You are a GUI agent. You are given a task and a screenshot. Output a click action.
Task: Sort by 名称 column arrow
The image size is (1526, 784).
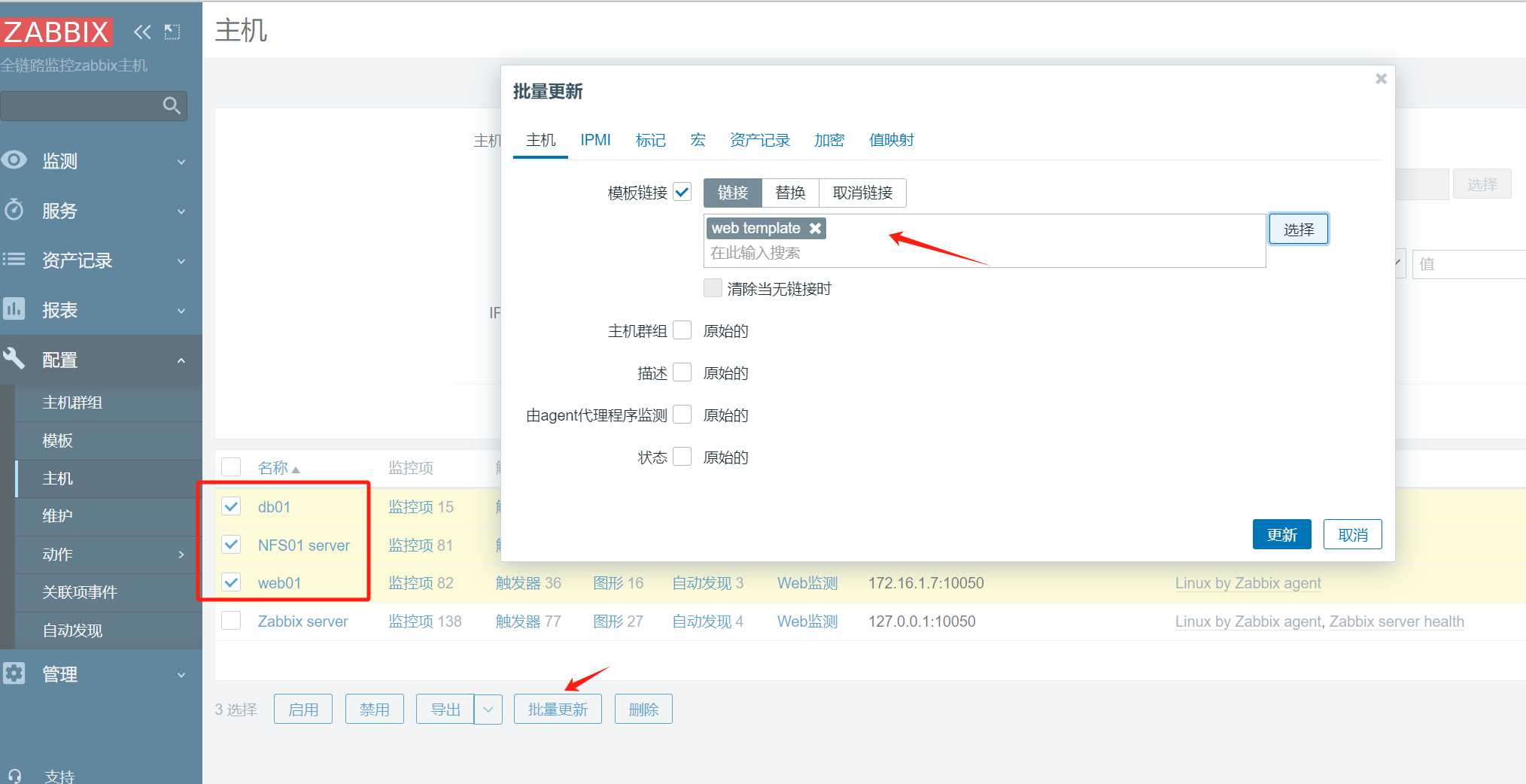point(296,469)
